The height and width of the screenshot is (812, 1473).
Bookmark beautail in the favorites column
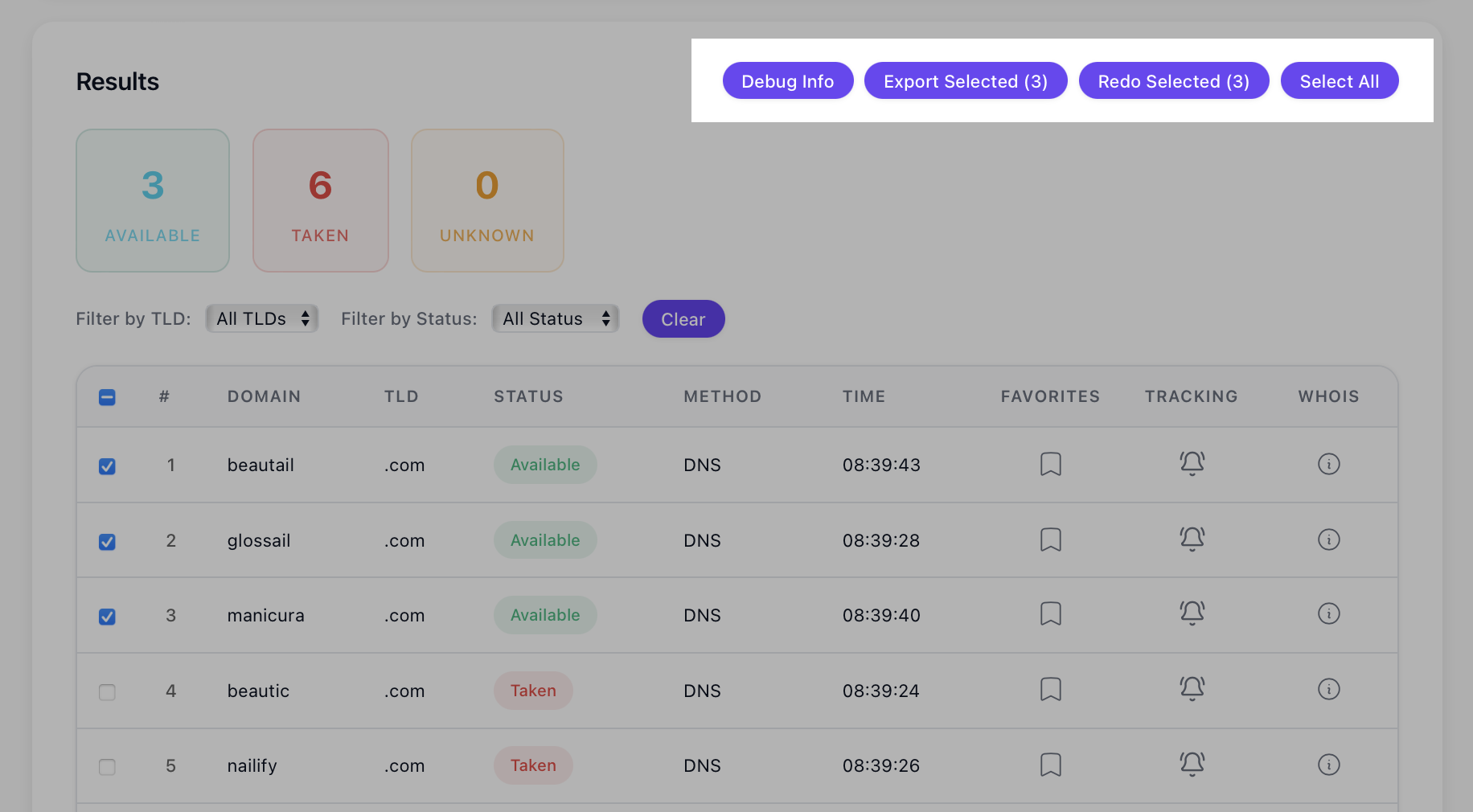[1050, 464]
